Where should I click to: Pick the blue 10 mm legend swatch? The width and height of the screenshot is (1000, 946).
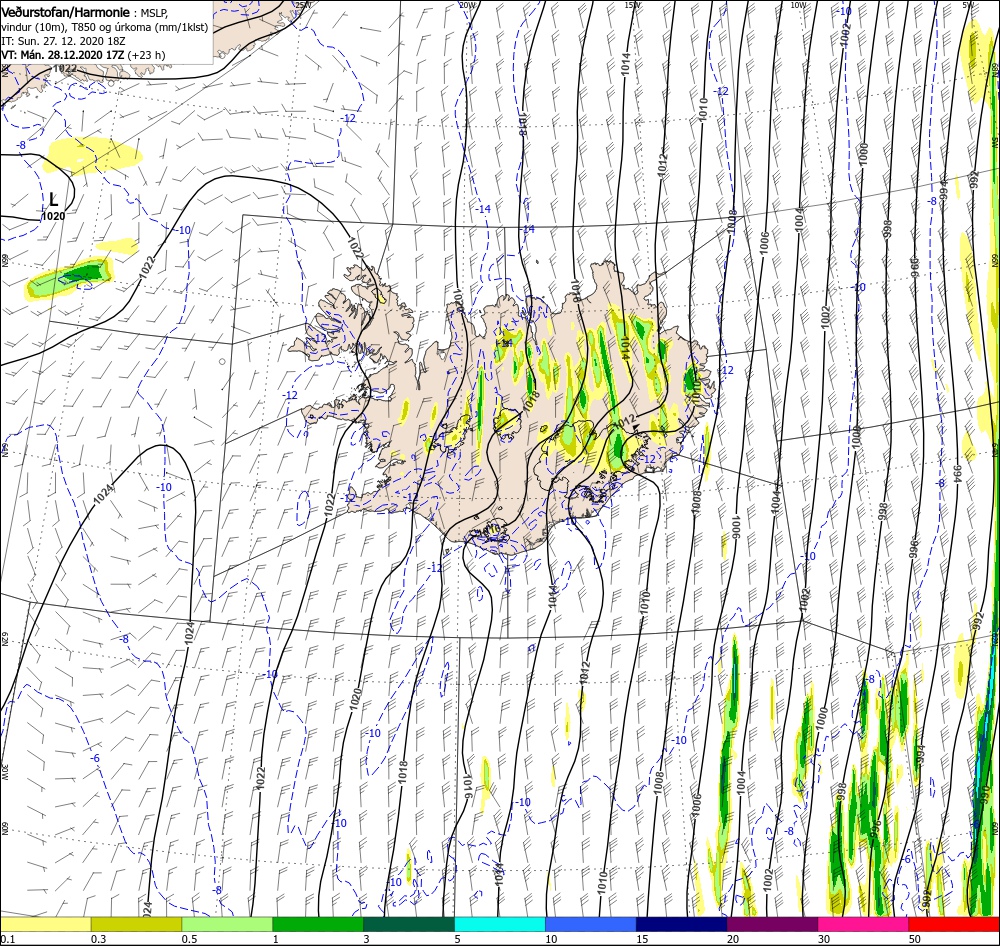591,924
